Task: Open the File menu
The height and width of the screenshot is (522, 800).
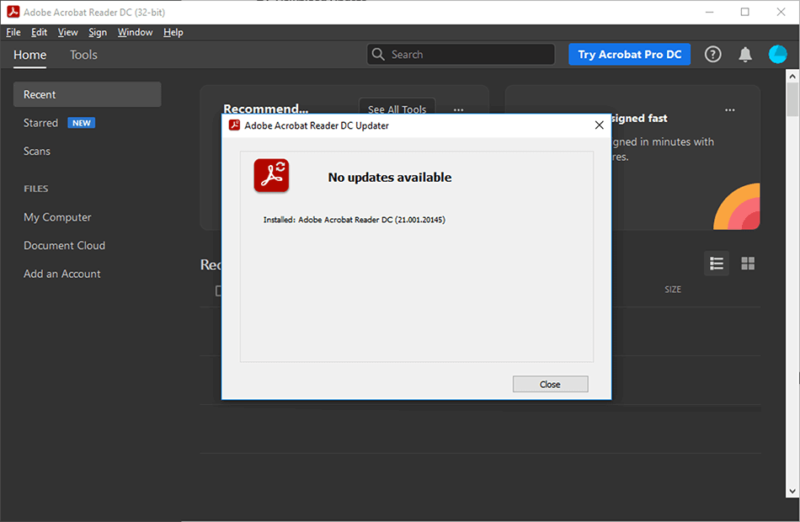Action: pos(13,32)
